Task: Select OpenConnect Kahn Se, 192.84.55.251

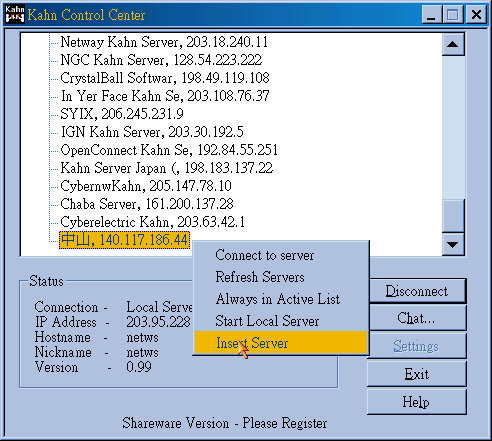Action: pyautogui.click(x=169, y=150)
